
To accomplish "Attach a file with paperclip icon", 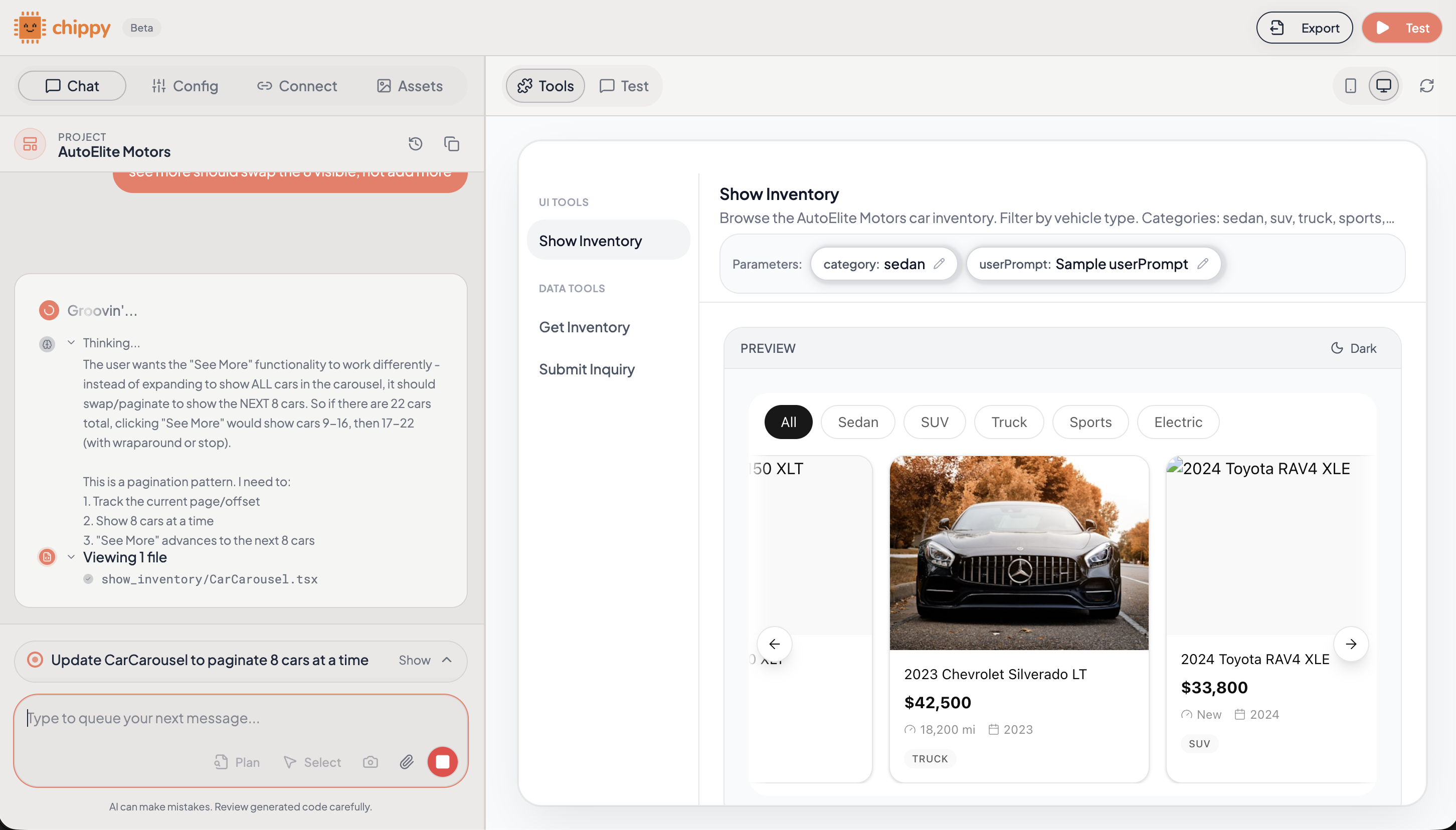I will pos(407,762).
